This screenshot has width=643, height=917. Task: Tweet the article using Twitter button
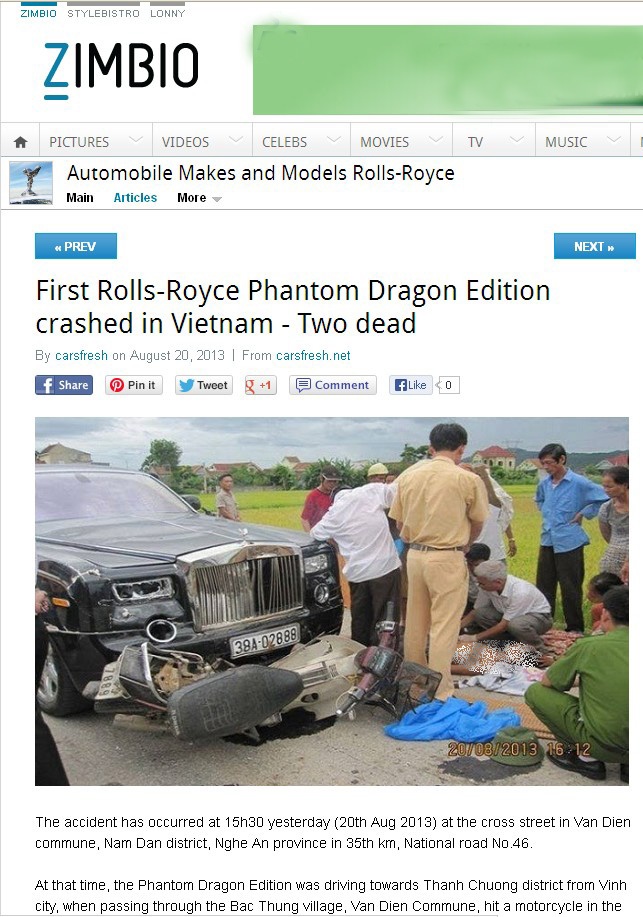[x=204, y=385]
